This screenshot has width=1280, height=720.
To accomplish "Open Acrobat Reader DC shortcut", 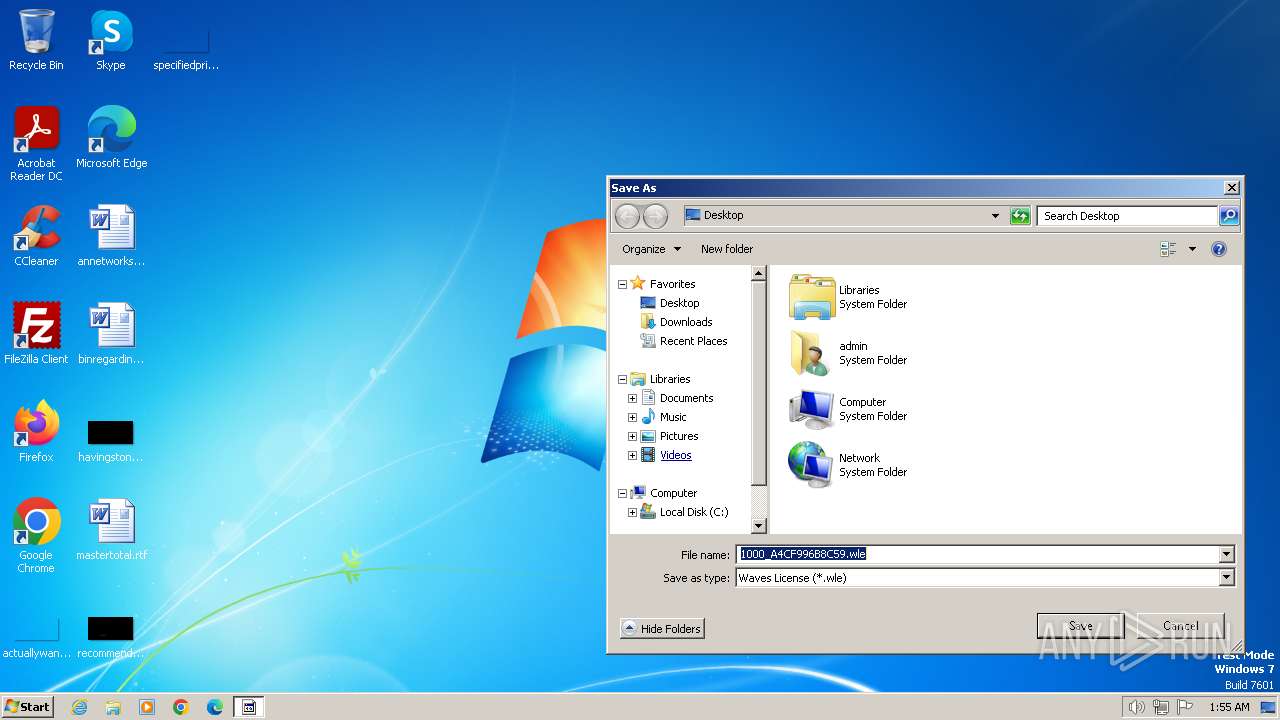I will pyautogui.click(x=36, y=144).
